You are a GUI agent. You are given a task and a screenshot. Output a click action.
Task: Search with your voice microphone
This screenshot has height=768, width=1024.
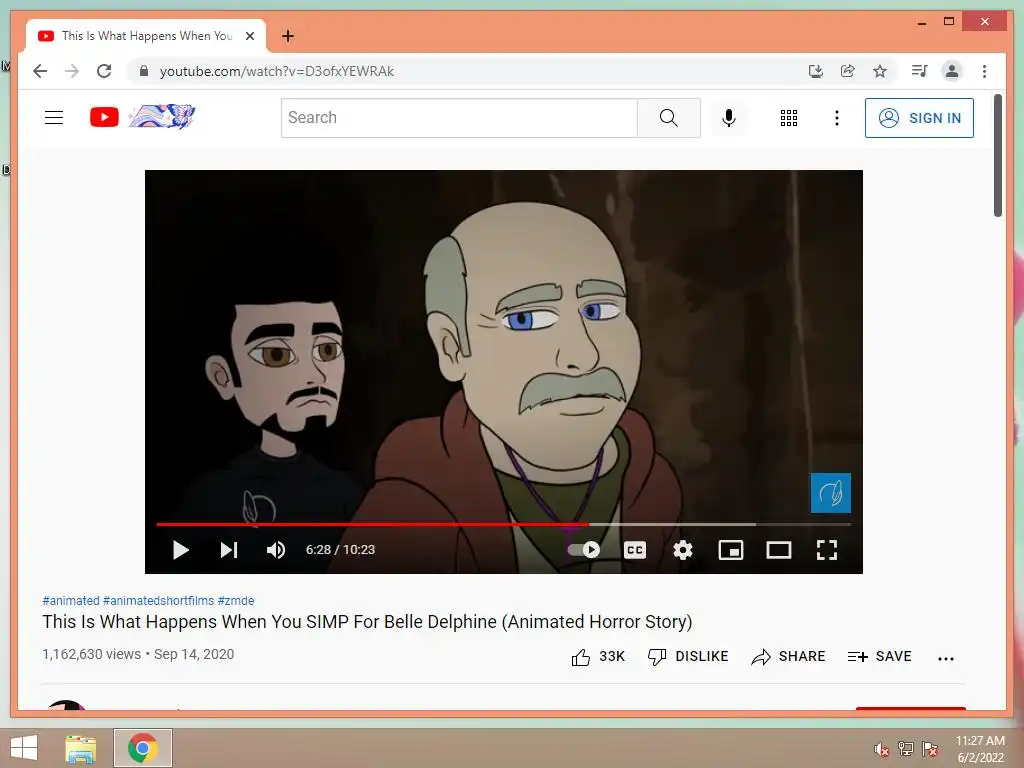(x=729, y=118)
